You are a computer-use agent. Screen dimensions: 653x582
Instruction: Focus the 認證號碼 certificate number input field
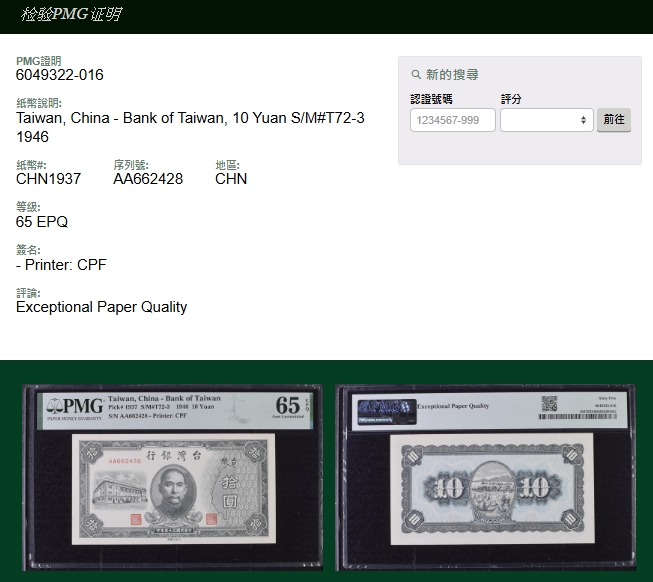tap(453, 120)
